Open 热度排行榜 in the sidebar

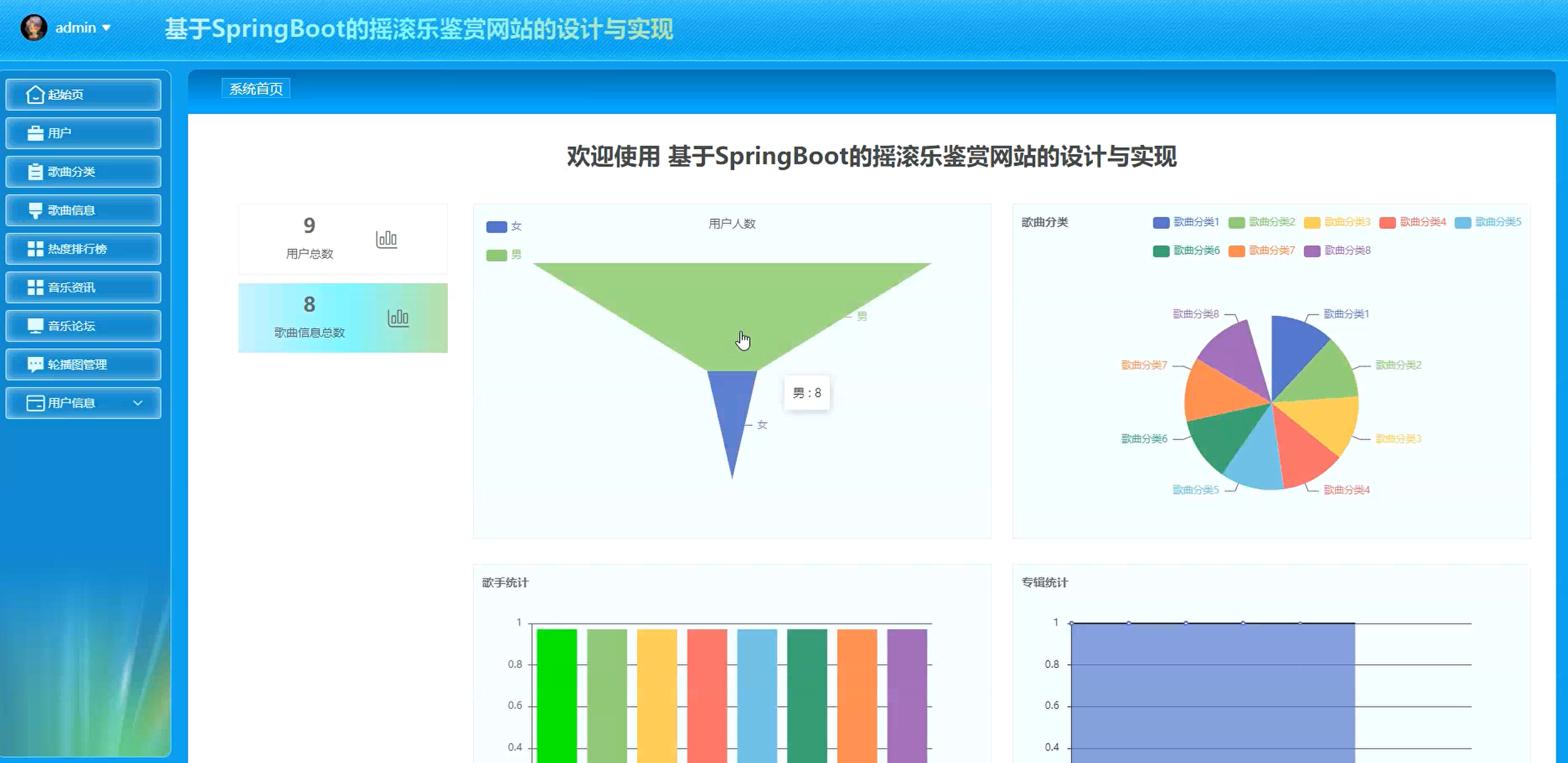point(84,249)
